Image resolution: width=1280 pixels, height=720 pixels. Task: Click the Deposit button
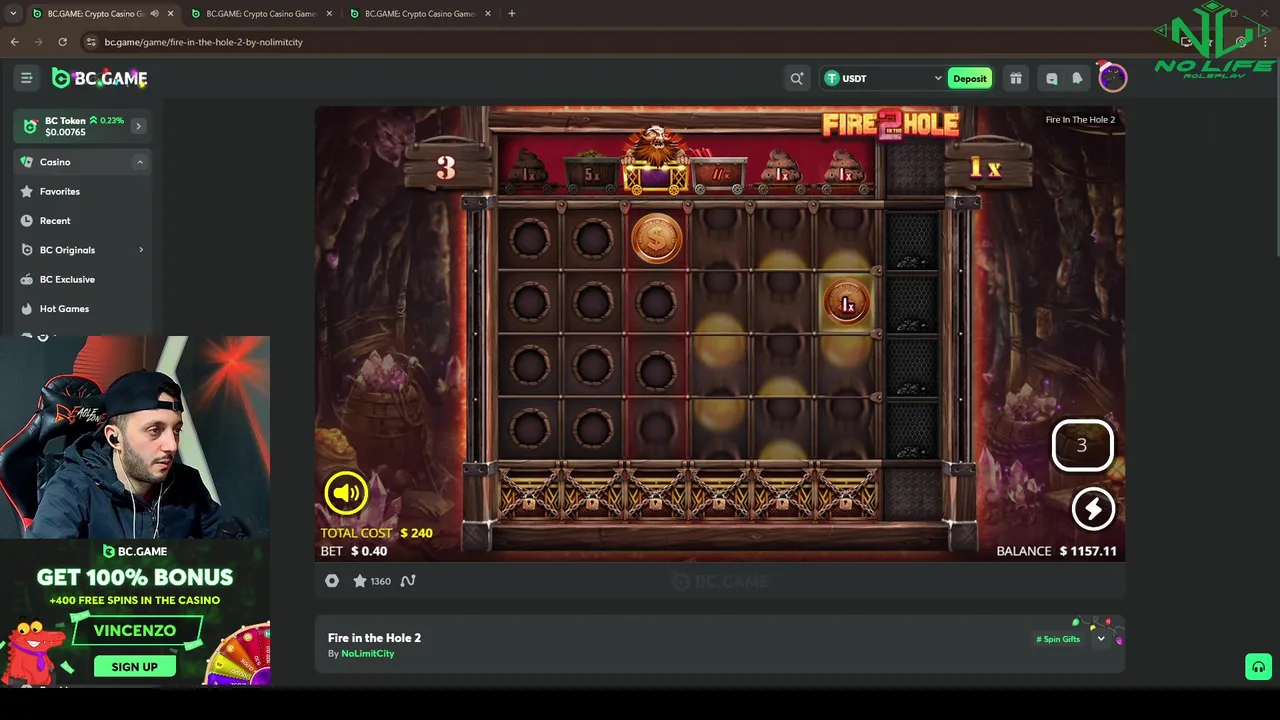(969, 78)
